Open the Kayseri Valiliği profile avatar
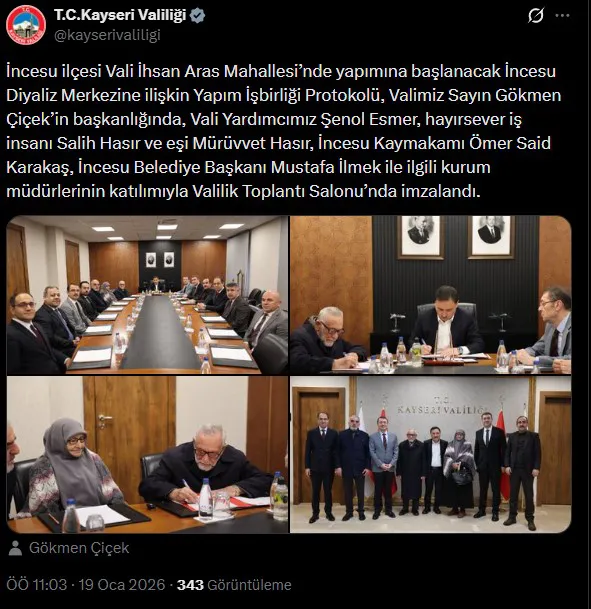Image resolution: width=591 pixels, height=609 pixels. pyautogui.click(x=26, y=25)
